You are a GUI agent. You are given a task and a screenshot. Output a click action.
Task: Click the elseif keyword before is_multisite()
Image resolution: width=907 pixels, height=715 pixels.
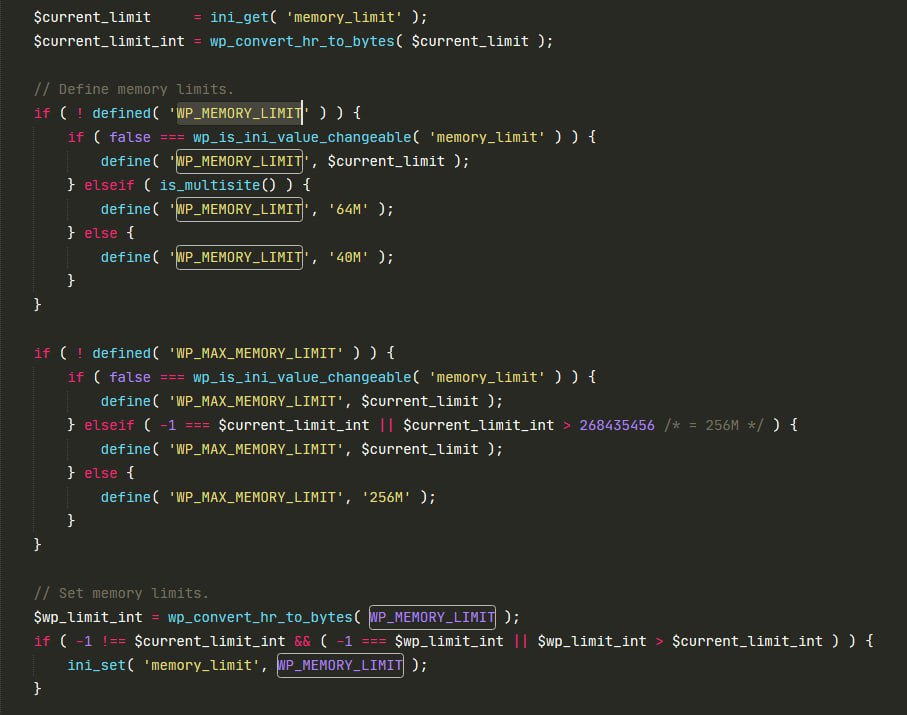pos(109,185)
